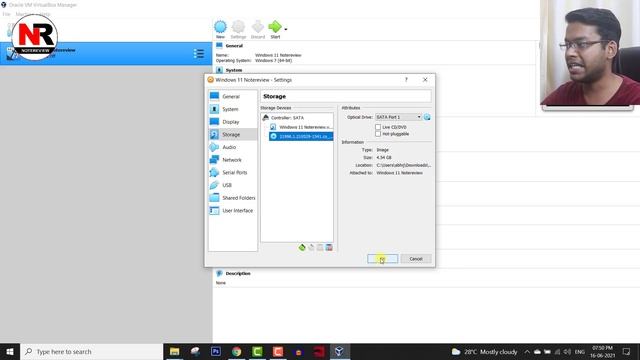Enable Hot-pluggable checkbox

pos(378,134)
